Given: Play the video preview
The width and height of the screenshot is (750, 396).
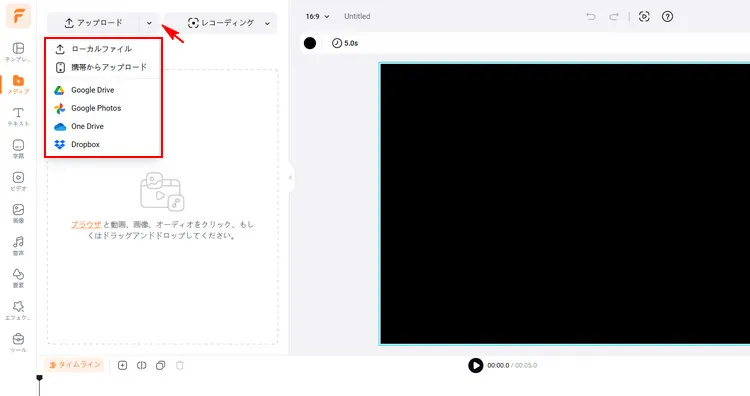Looking at the screenshot, I should [x=475, y=365].
